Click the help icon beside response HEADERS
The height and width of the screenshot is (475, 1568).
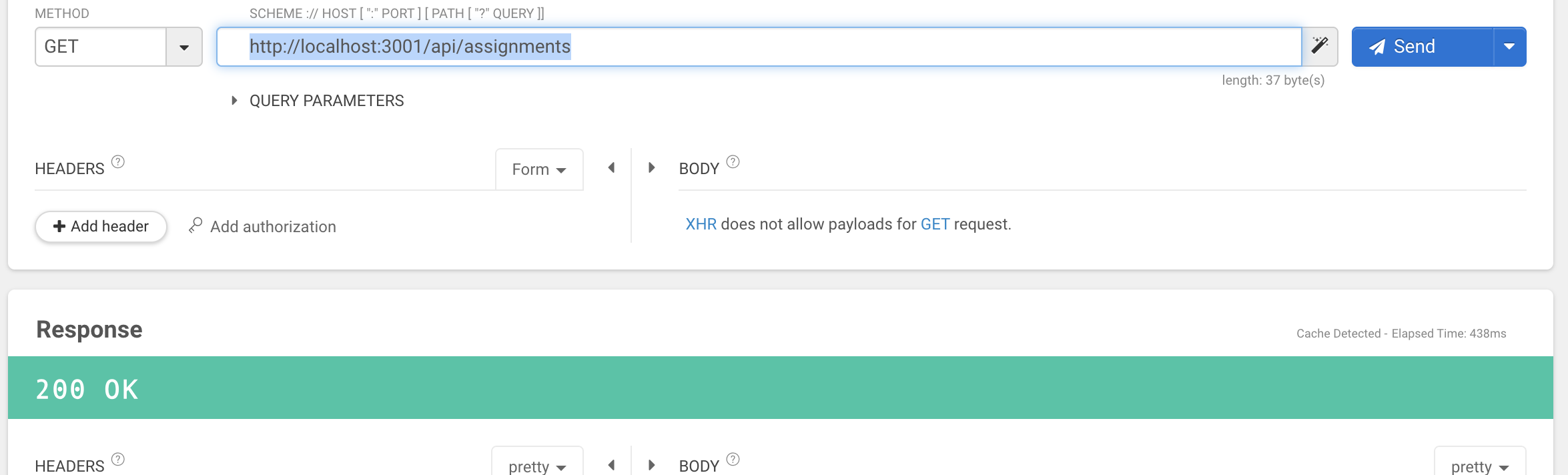coord(118,459)
